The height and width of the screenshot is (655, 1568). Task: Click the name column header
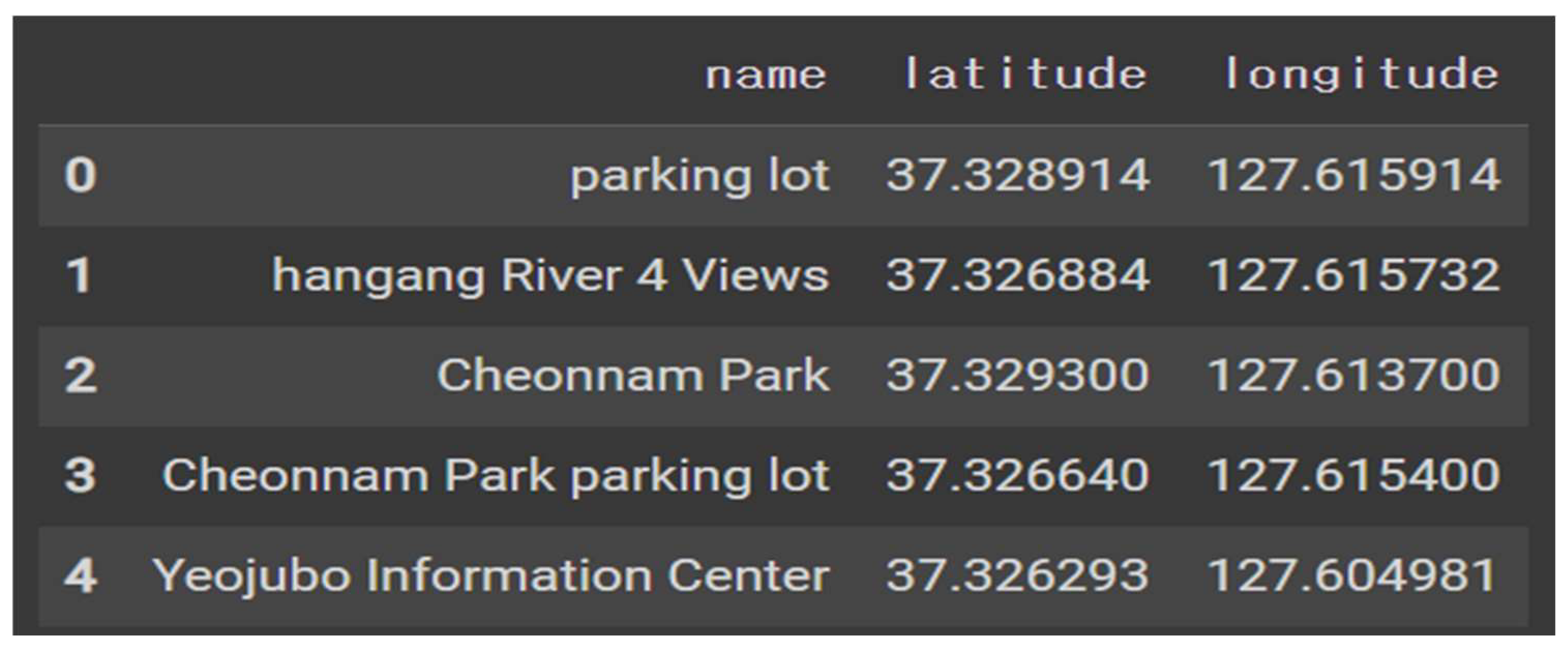(x=765, y=76)
